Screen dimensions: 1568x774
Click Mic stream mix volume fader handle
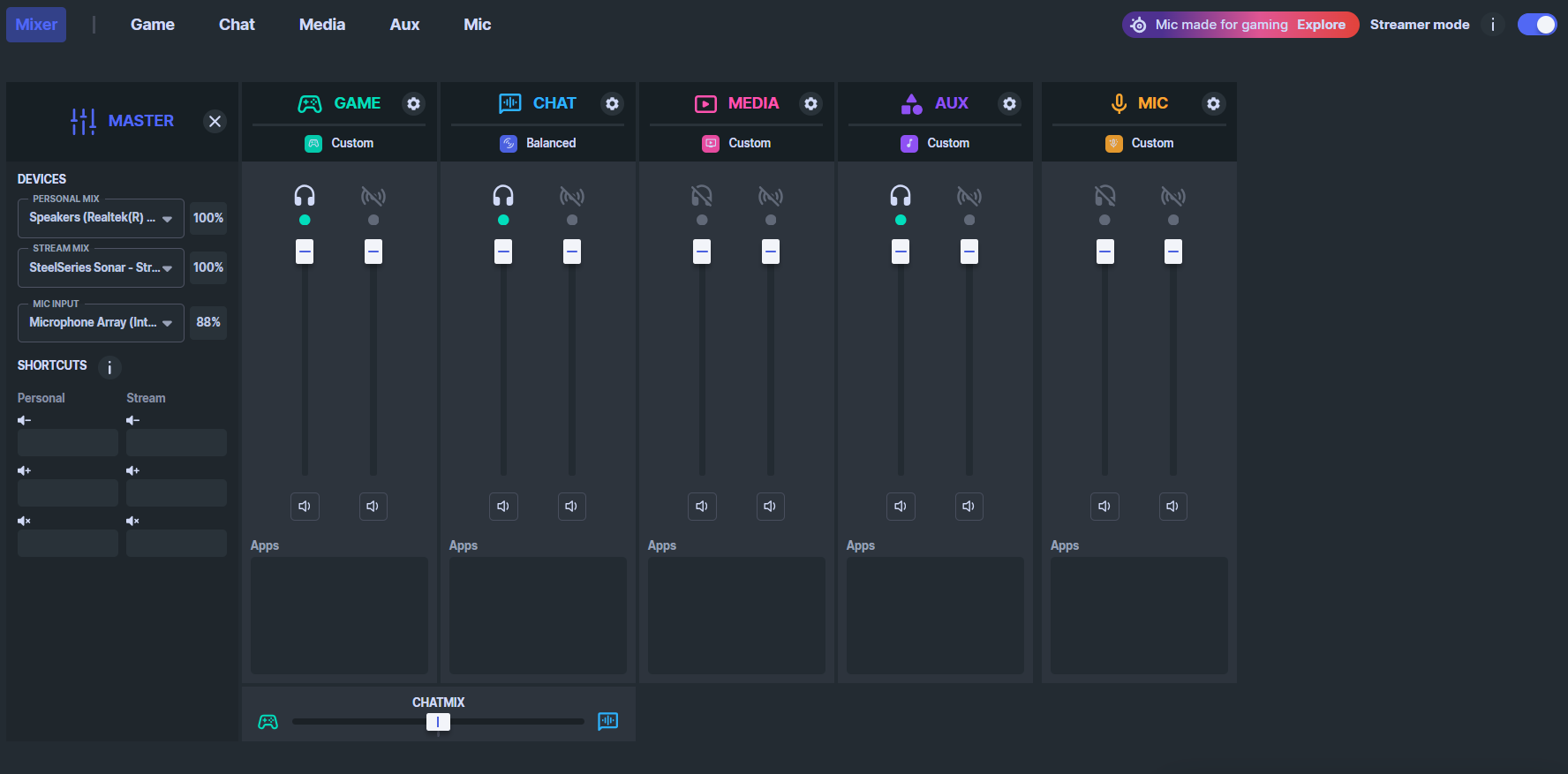click(1173, 252)
